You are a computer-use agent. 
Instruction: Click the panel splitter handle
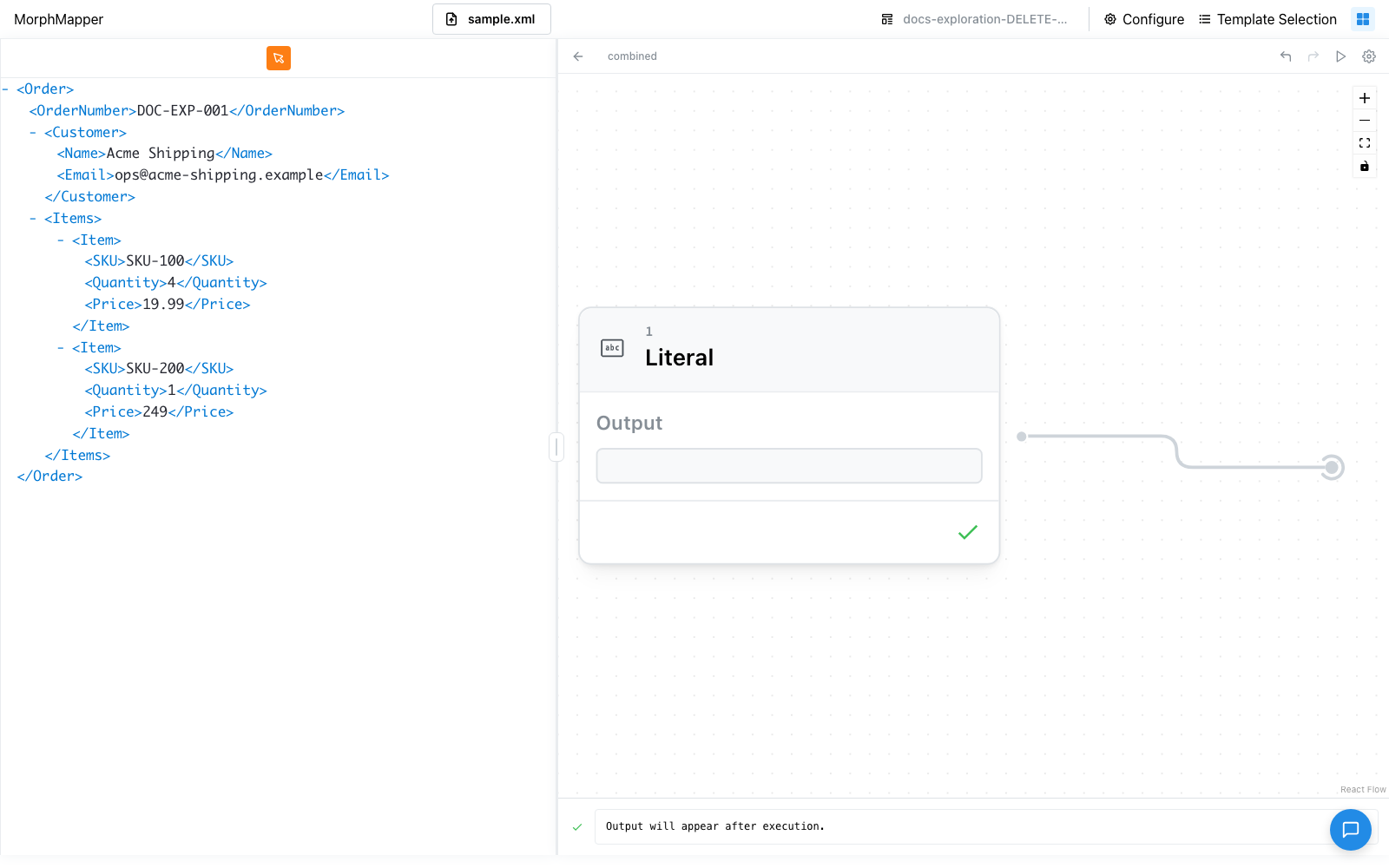tap(556, 447)
